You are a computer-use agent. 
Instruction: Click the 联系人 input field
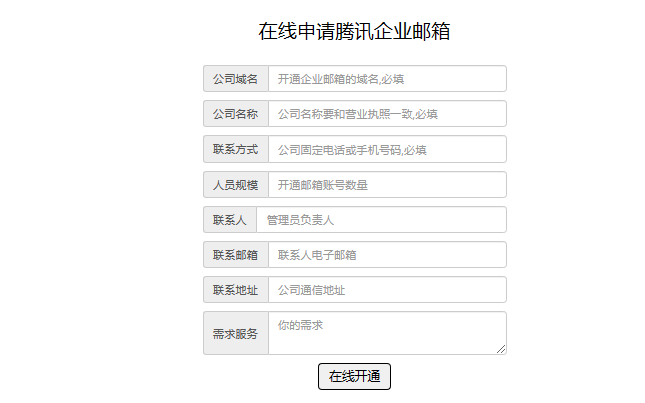[380, 220]
